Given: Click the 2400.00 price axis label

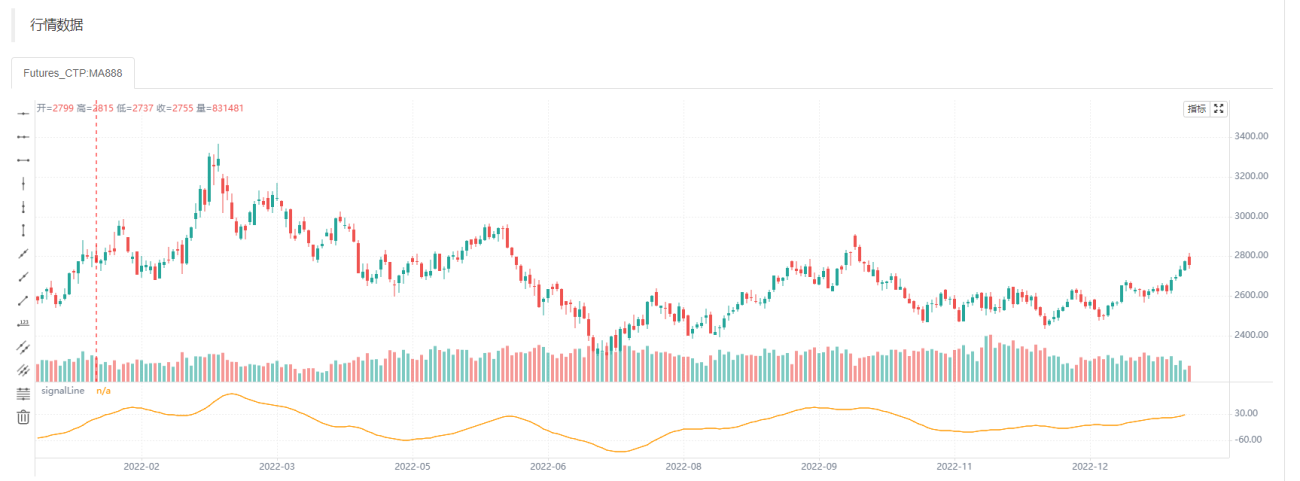Looking at the screenshot, I should [x=1252, y=335].
